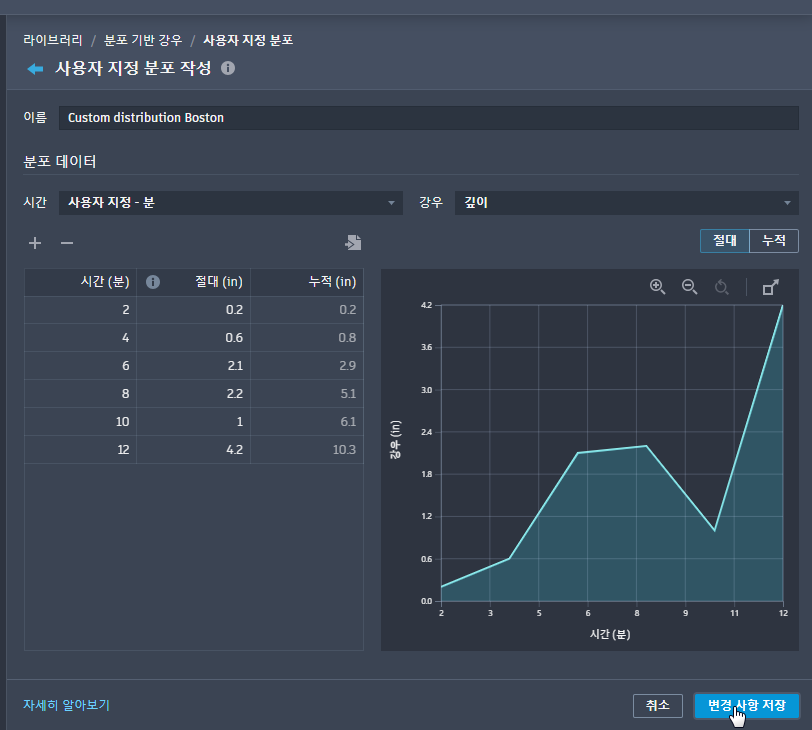Click the chart y-axis label 강우 (in)
This screenshot has height=730, width=812.
click(x=395, y=440)
